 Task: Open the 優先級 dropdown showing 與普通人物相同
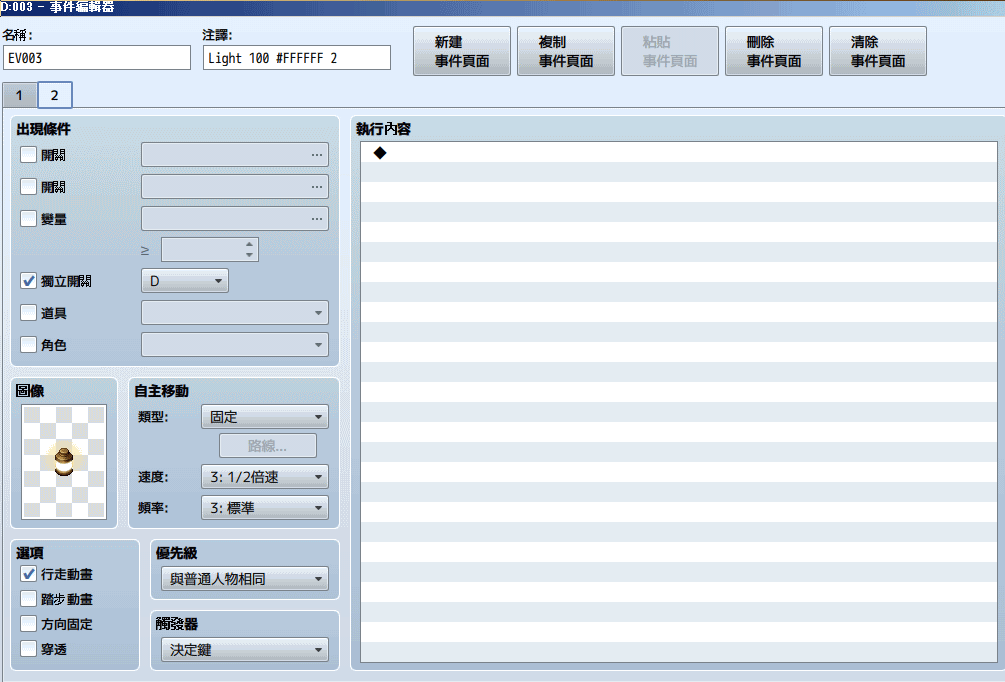point(245,579)
